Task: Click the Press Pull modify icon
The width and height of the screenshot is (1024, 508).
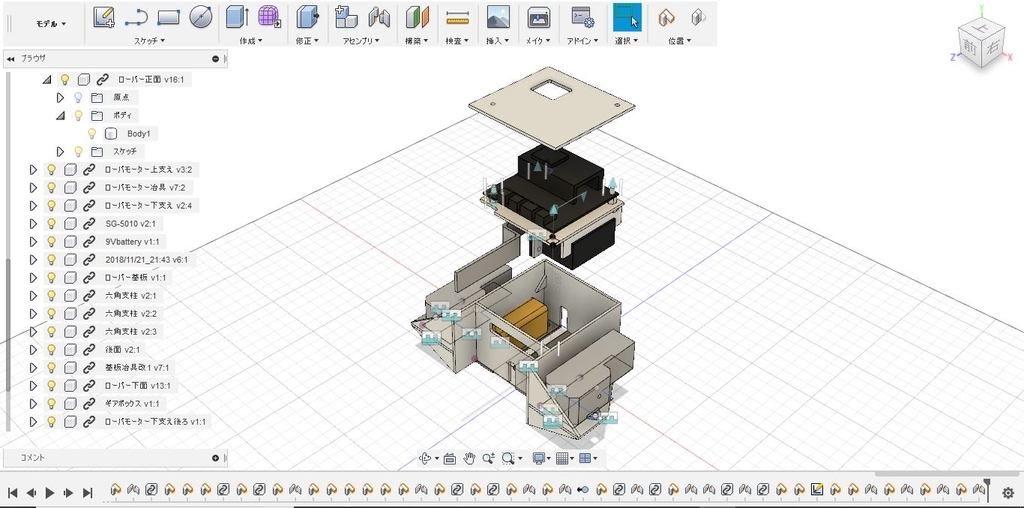Action: tap(307, 17)
